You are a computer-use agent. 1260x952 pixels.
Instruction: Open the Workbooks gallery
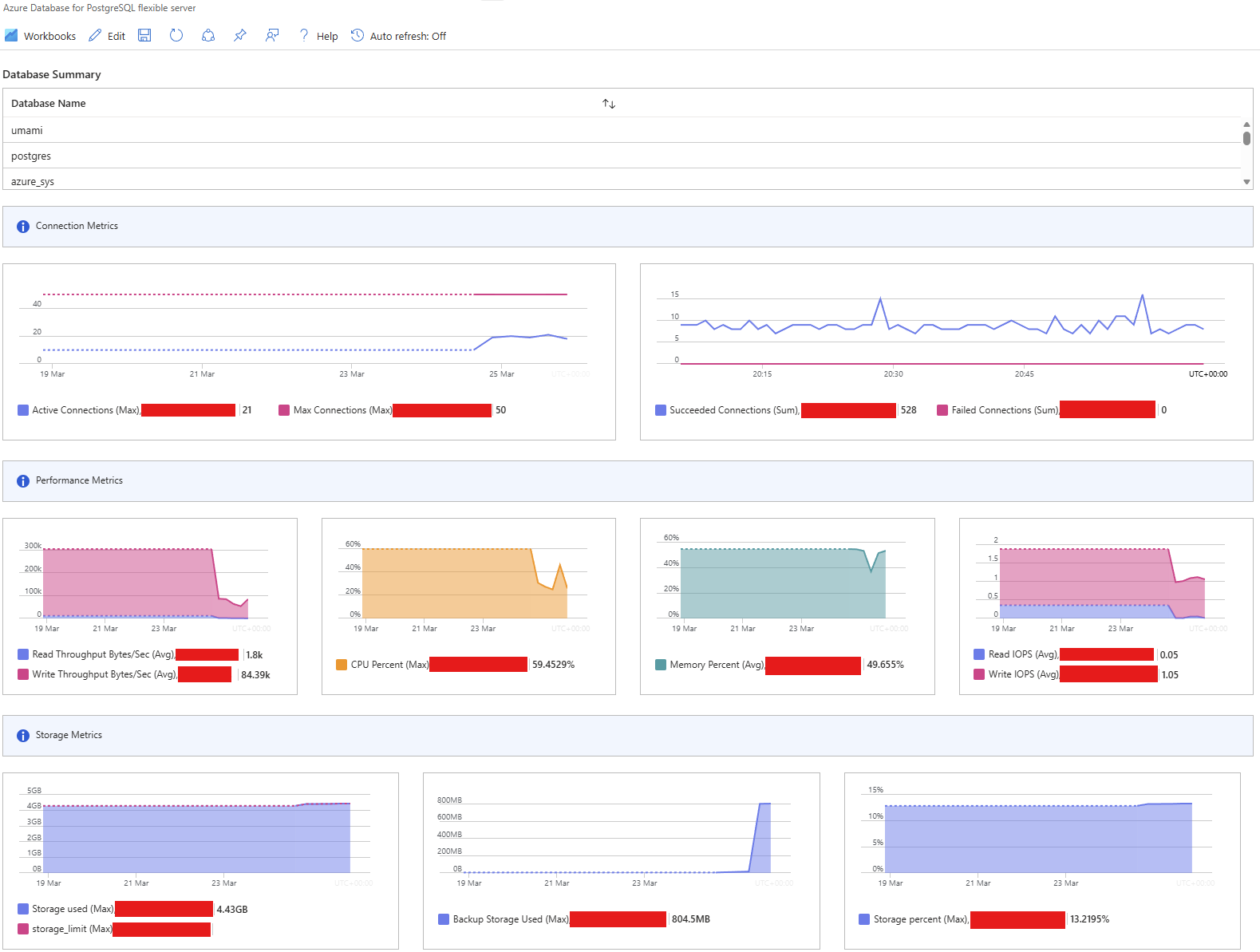41,36
